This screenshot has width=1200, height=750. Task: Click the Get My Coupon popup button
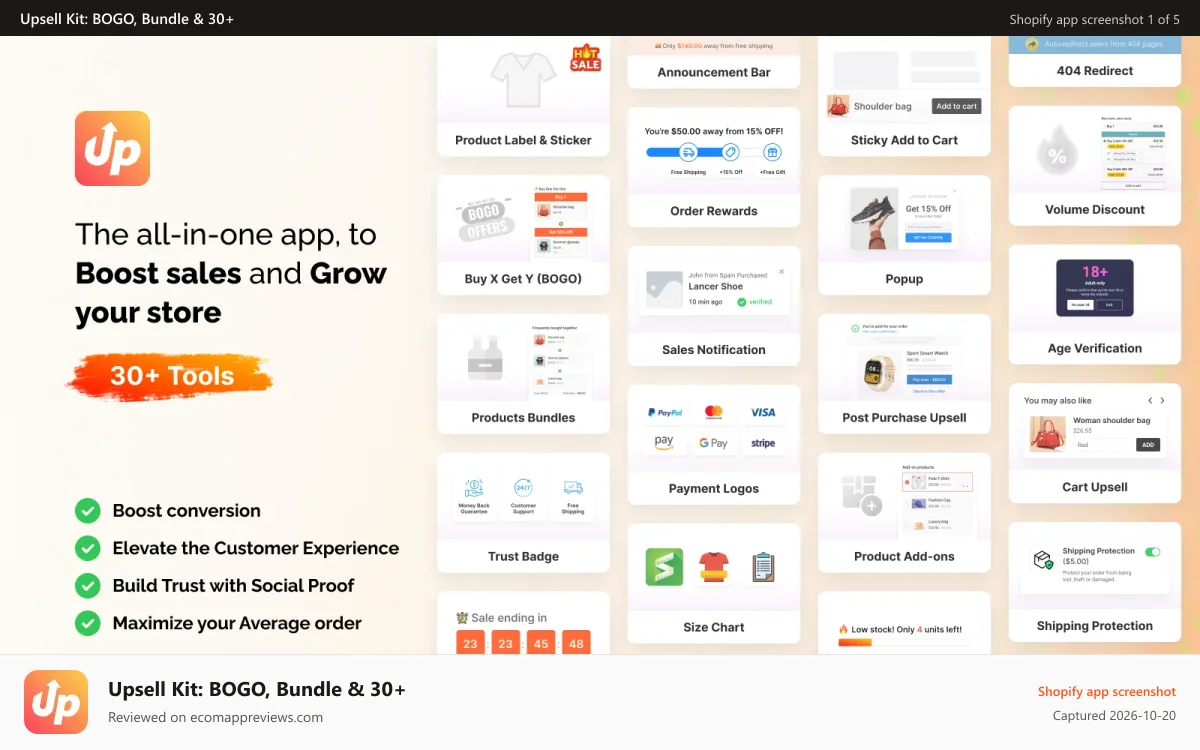(929, 238)
